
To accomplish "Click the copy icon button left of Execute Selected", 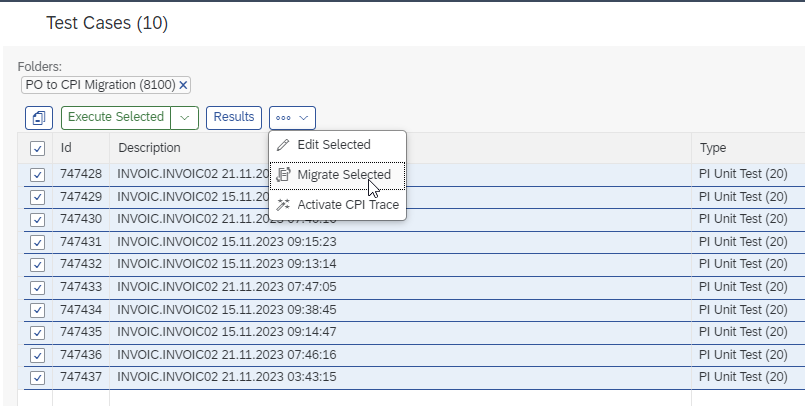I will coord(39,118).
